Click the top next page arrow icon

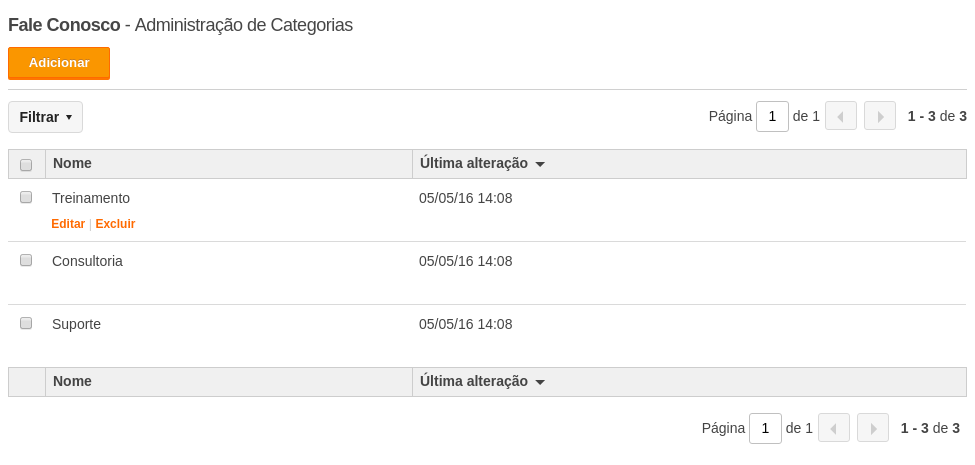pyautogui.click(x=880, y=116)
